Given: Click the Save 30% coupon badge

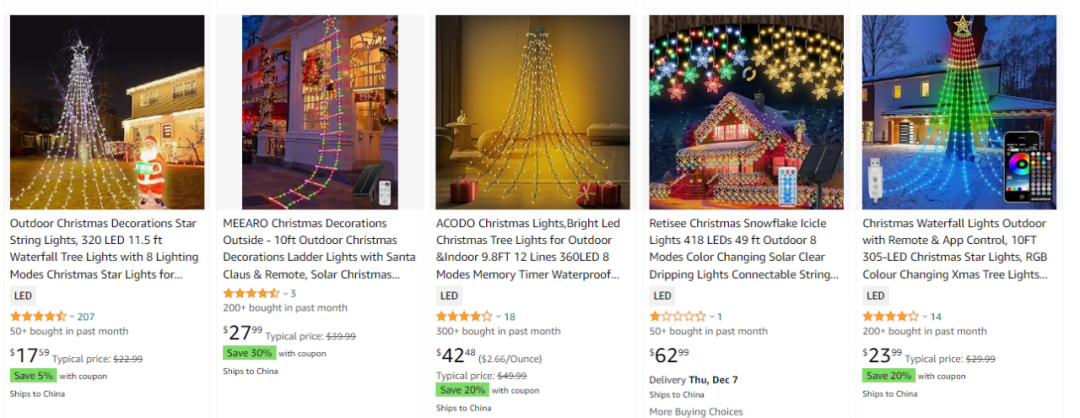Looking at the screenshot, I should 248,353.
